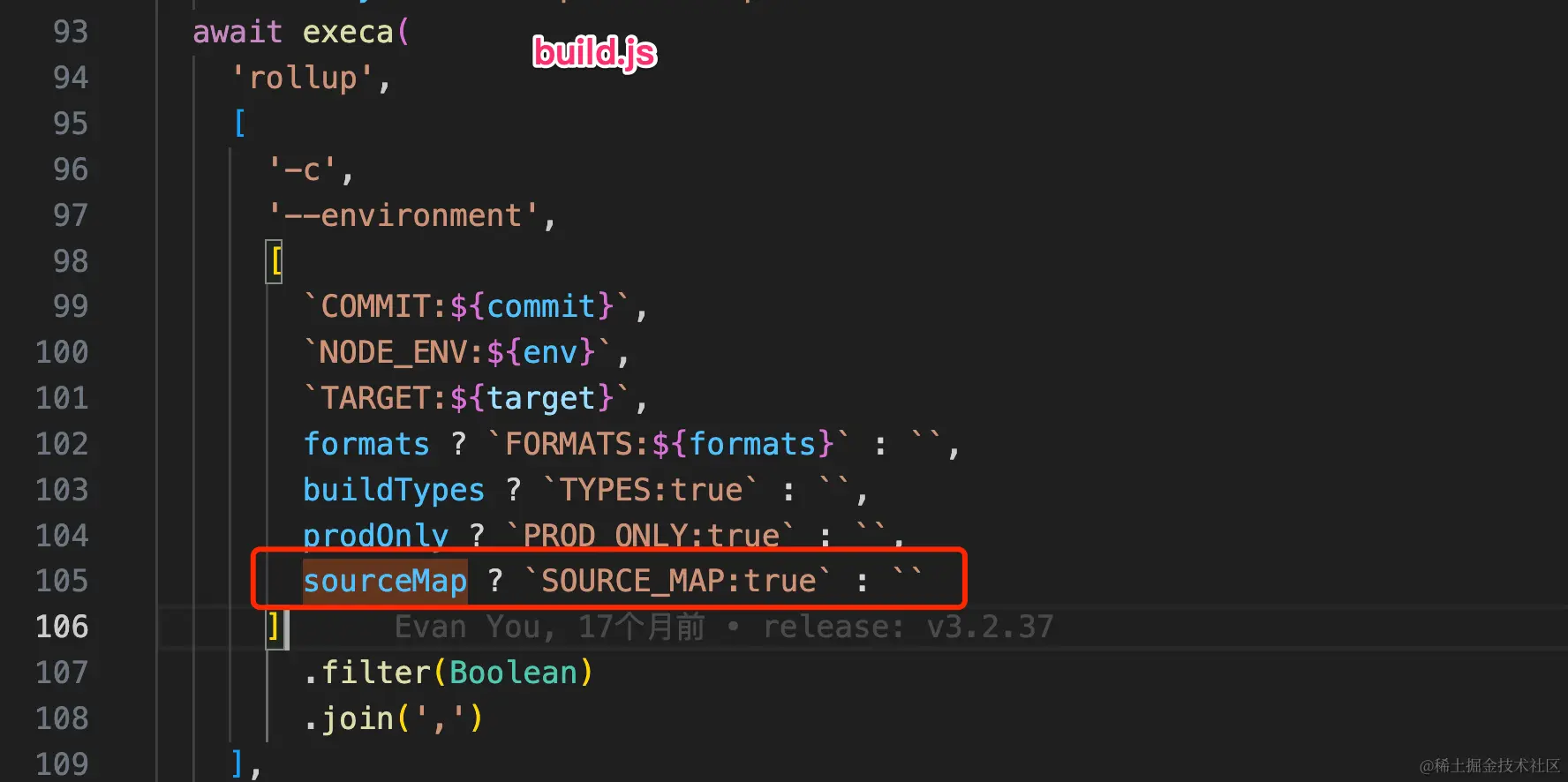Click line number 109 in the gutter

[62, 764]
